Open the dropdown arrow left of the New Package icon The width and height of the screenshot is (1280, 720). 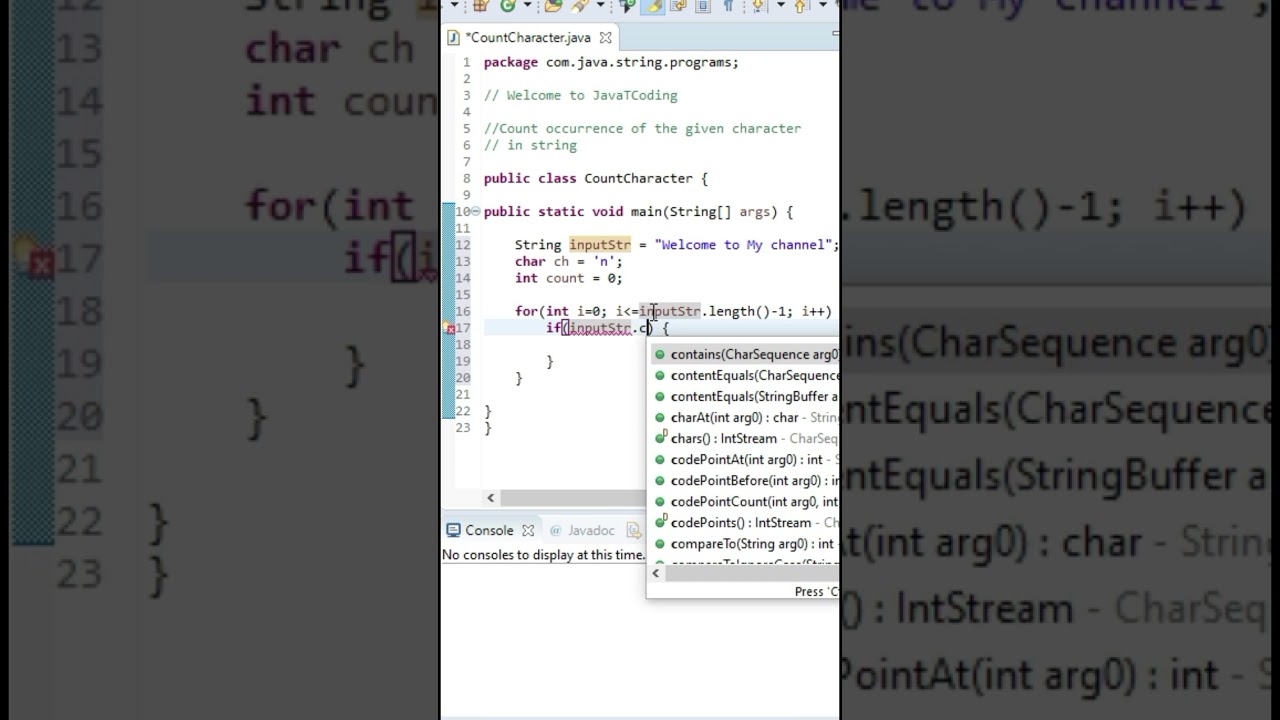pyautogui.click(x=454, y=5)
